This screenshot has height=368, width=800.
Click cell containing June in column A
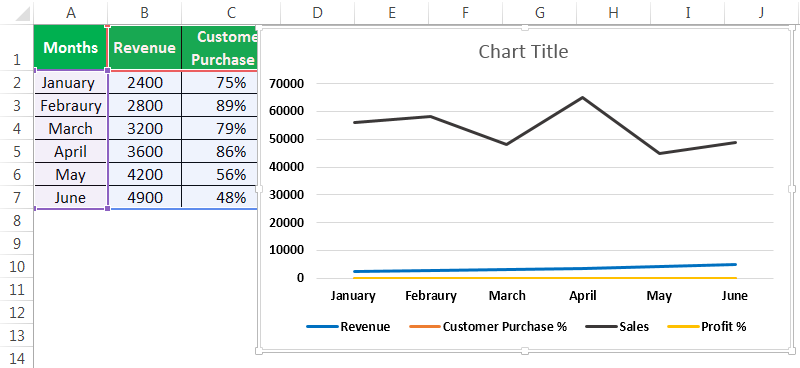pos(71,197)
